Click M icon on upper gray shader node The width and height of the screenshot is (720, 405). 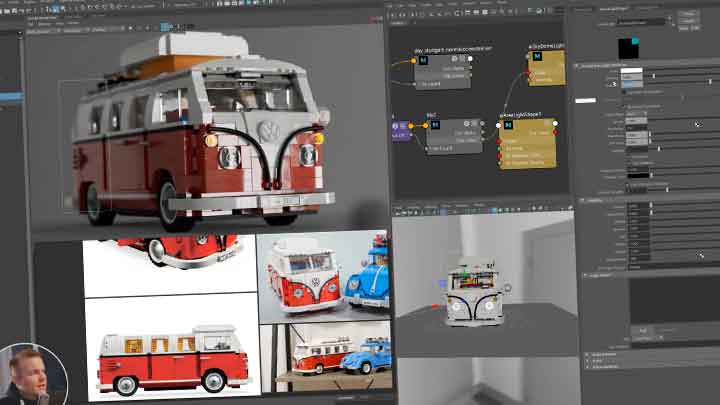coord(423,60)
